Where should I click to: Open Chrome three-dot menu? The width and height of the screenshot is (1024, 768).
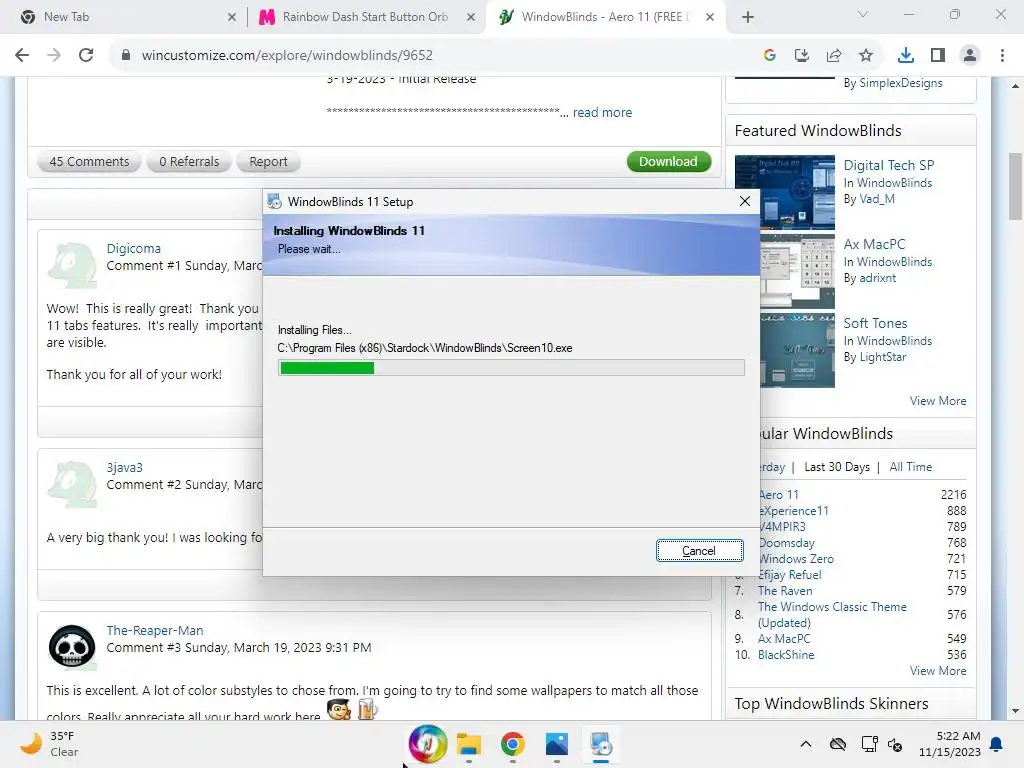click(1002, 56)
